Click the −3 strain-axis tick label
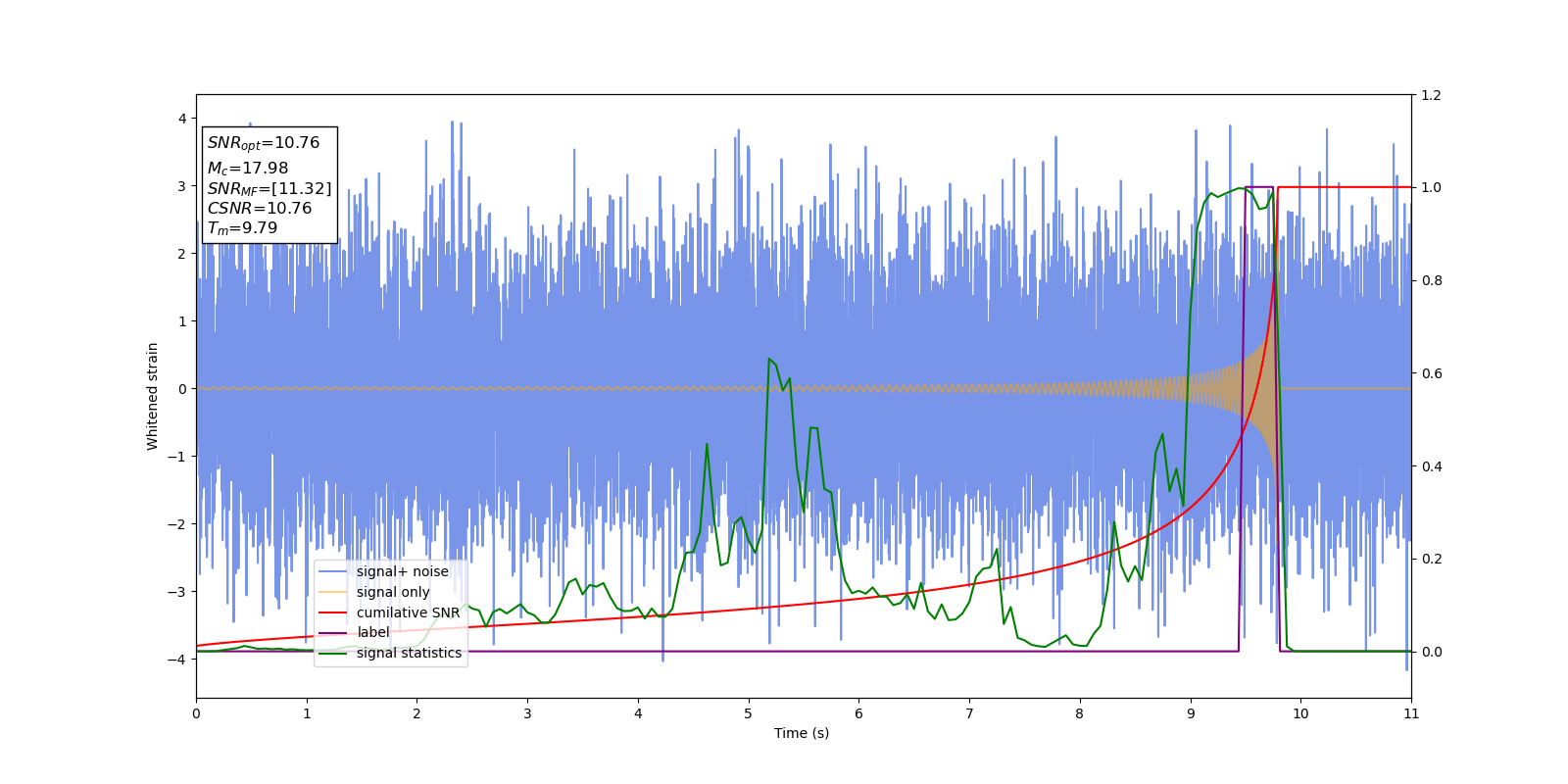 pyautogui.click(x=177, y=592)
